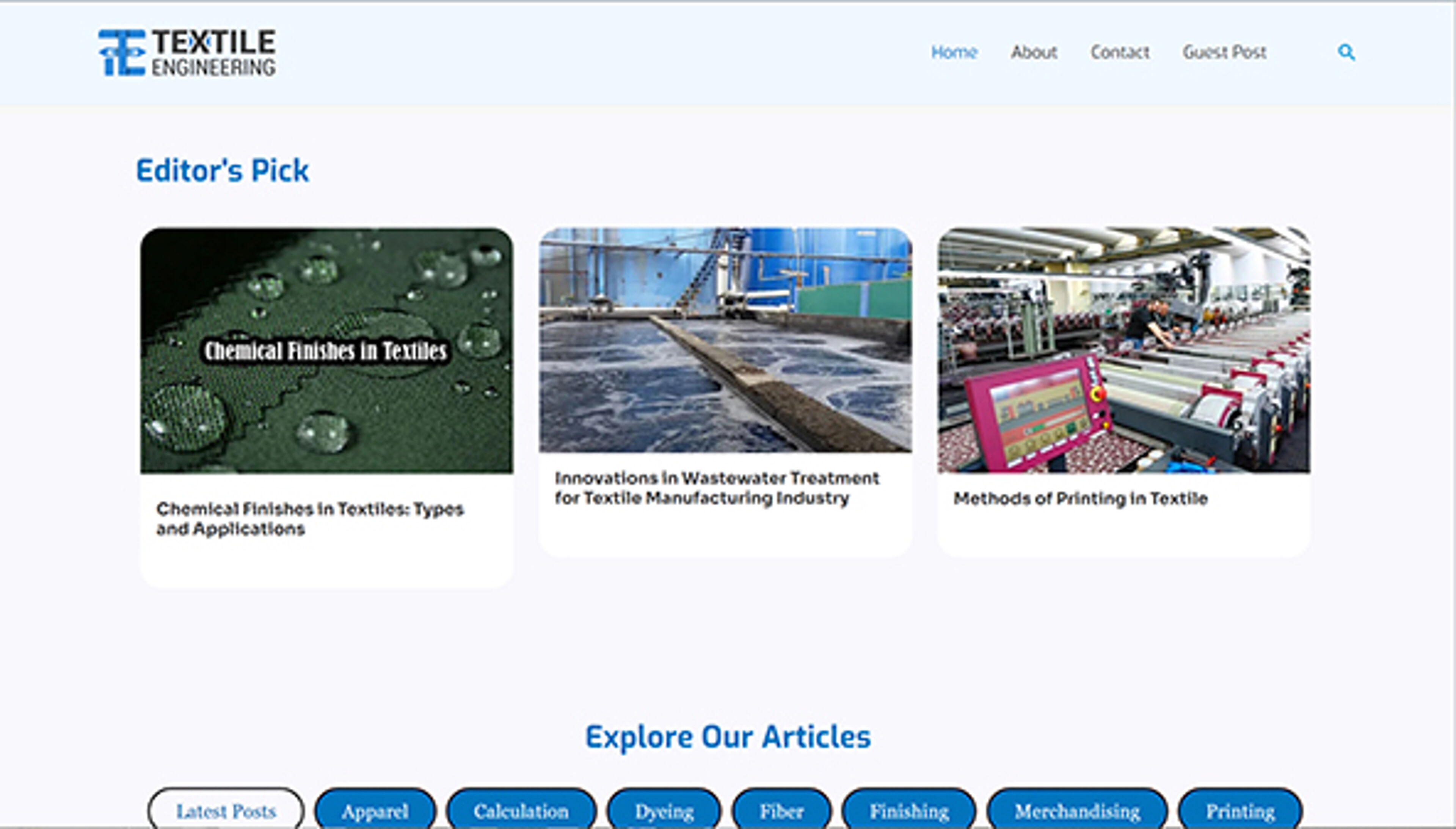Open the Contact page
Image resolution: width=1456 pixels, height=829 pixels.
click(1120, 52)
